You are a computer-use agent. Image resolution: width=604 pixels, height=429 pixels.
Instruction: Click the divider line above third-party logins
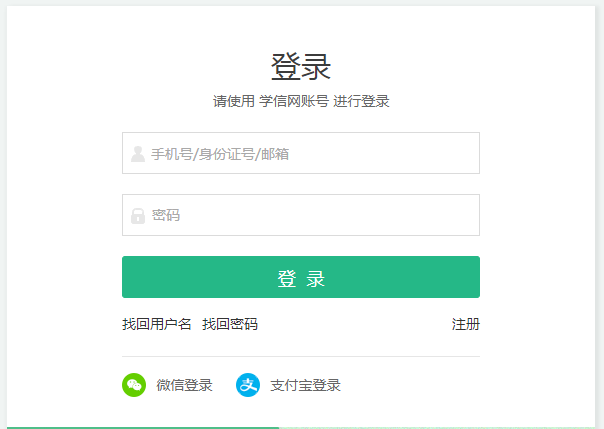point(301,356)
